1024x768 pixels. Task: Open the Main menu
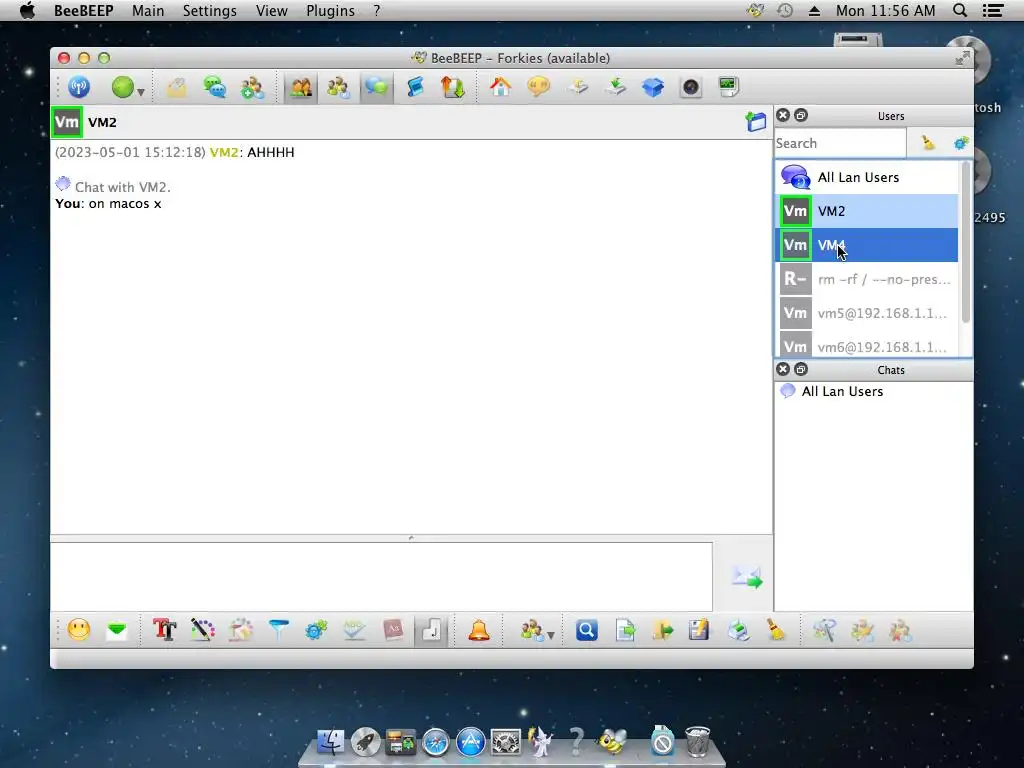(148, 10)
